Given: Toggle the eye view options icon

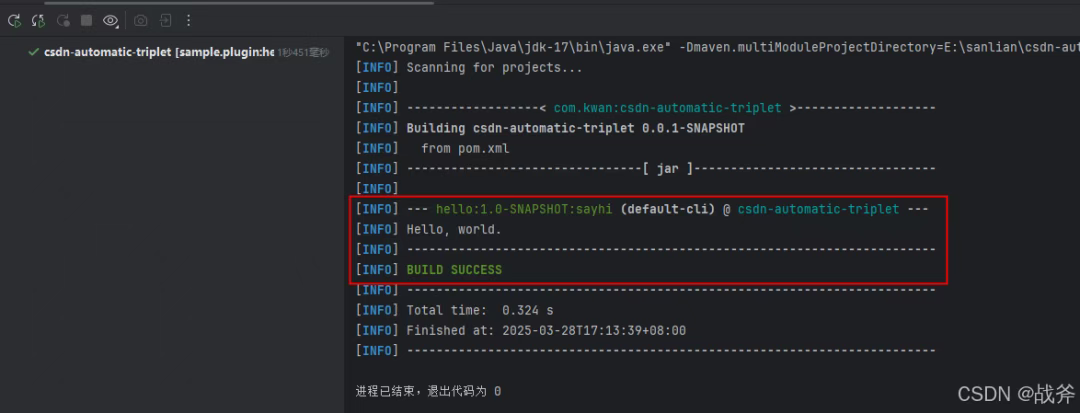Looking at the screenshot, I should click(x=111, y=20).
